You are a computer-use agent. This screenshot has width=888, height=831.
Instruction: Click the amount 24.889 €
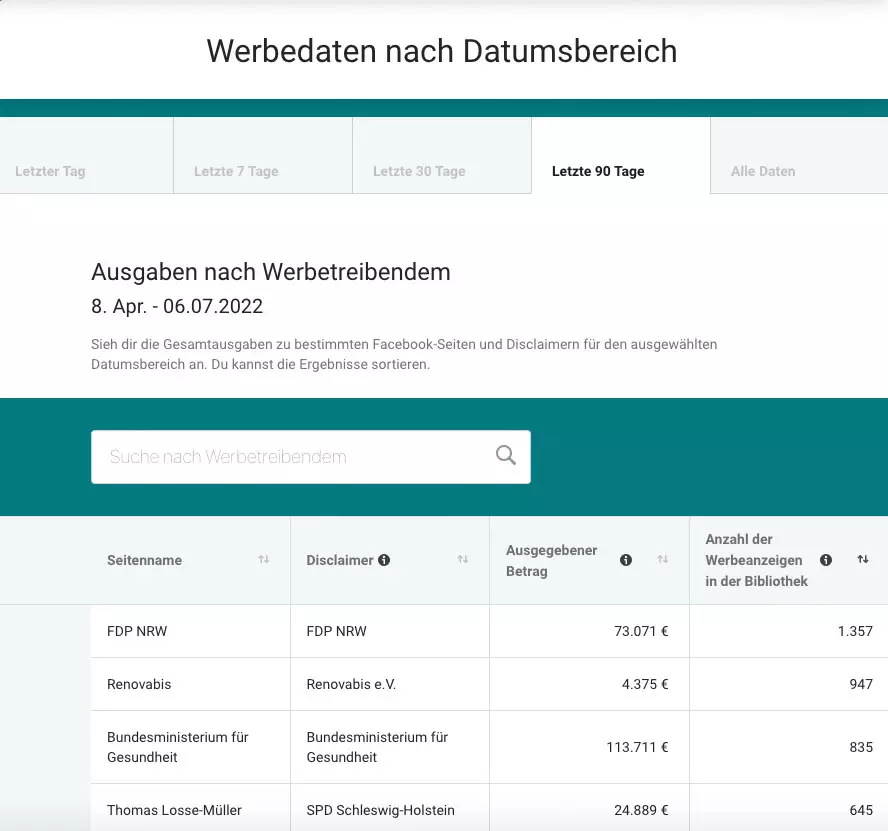[x=641, y=810]
